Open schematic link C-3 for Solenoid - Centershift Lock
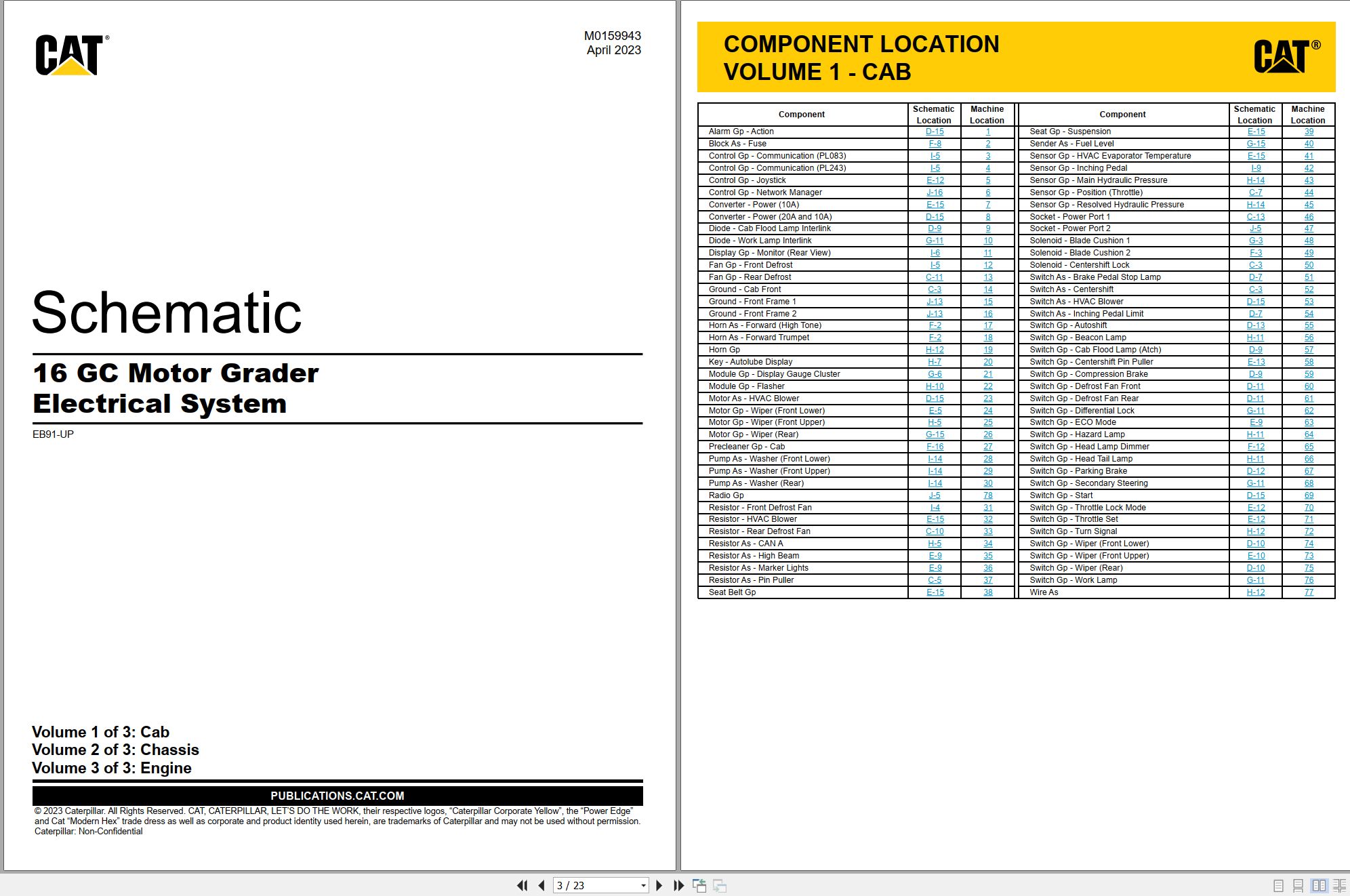The width and height of the screenshot is (1350, 896). (1256, 265)
